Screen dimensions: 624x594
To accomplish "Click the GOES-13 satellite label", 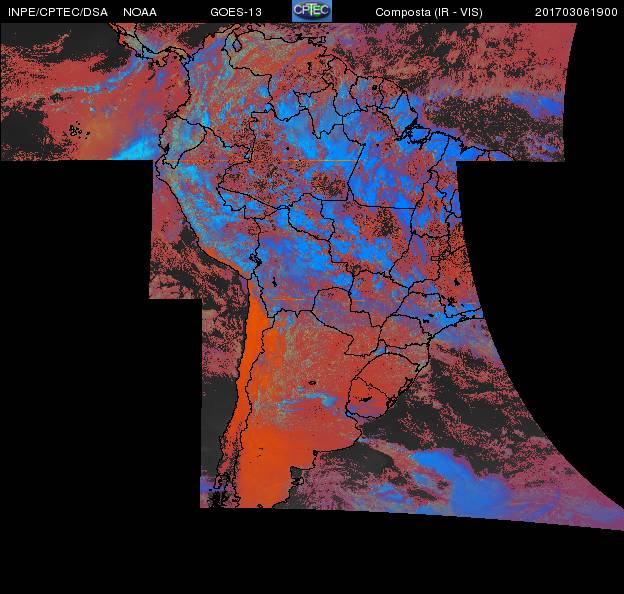I will point(236,12).
